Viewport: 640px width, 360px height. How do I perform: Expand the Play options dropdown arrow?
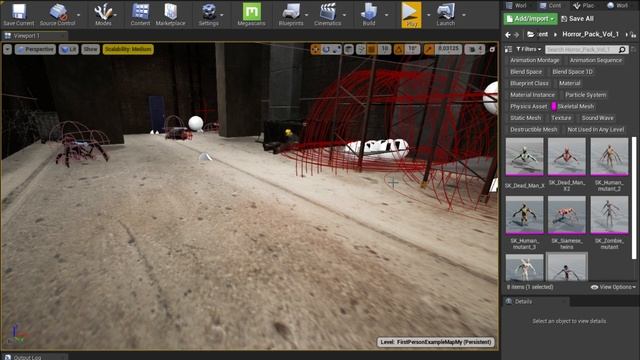point(428,15)
